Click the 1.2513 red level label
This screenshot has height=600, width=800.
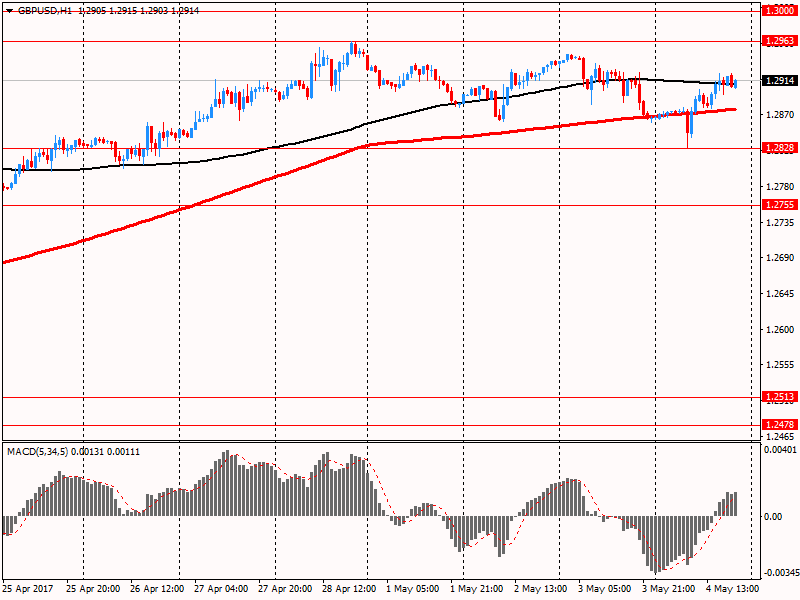click(x=779, y=397)
